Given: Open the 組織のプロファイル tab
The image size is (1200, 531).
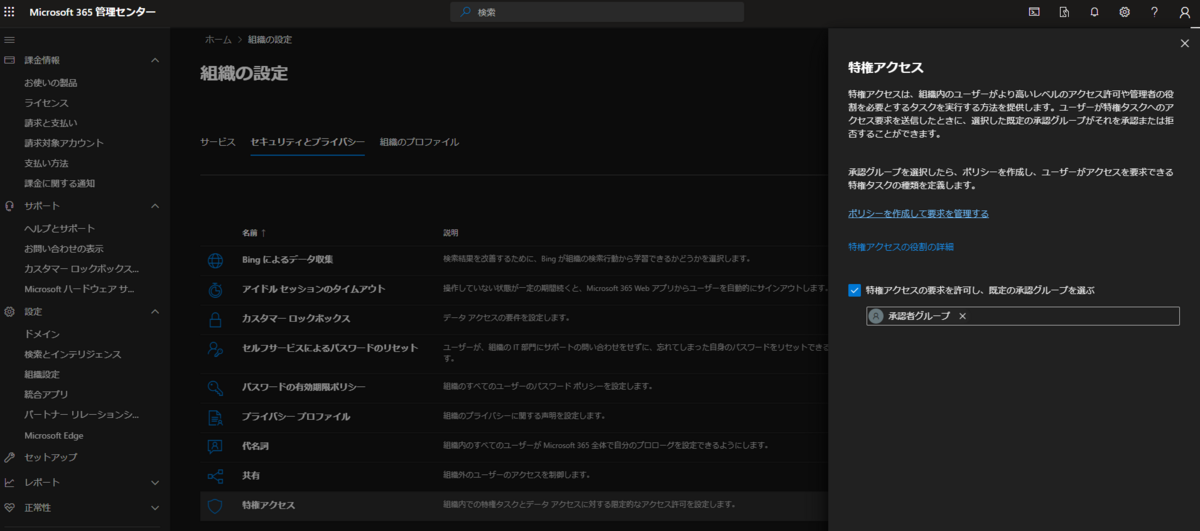Looking at the screenshot, I should [x=419, y=142].
